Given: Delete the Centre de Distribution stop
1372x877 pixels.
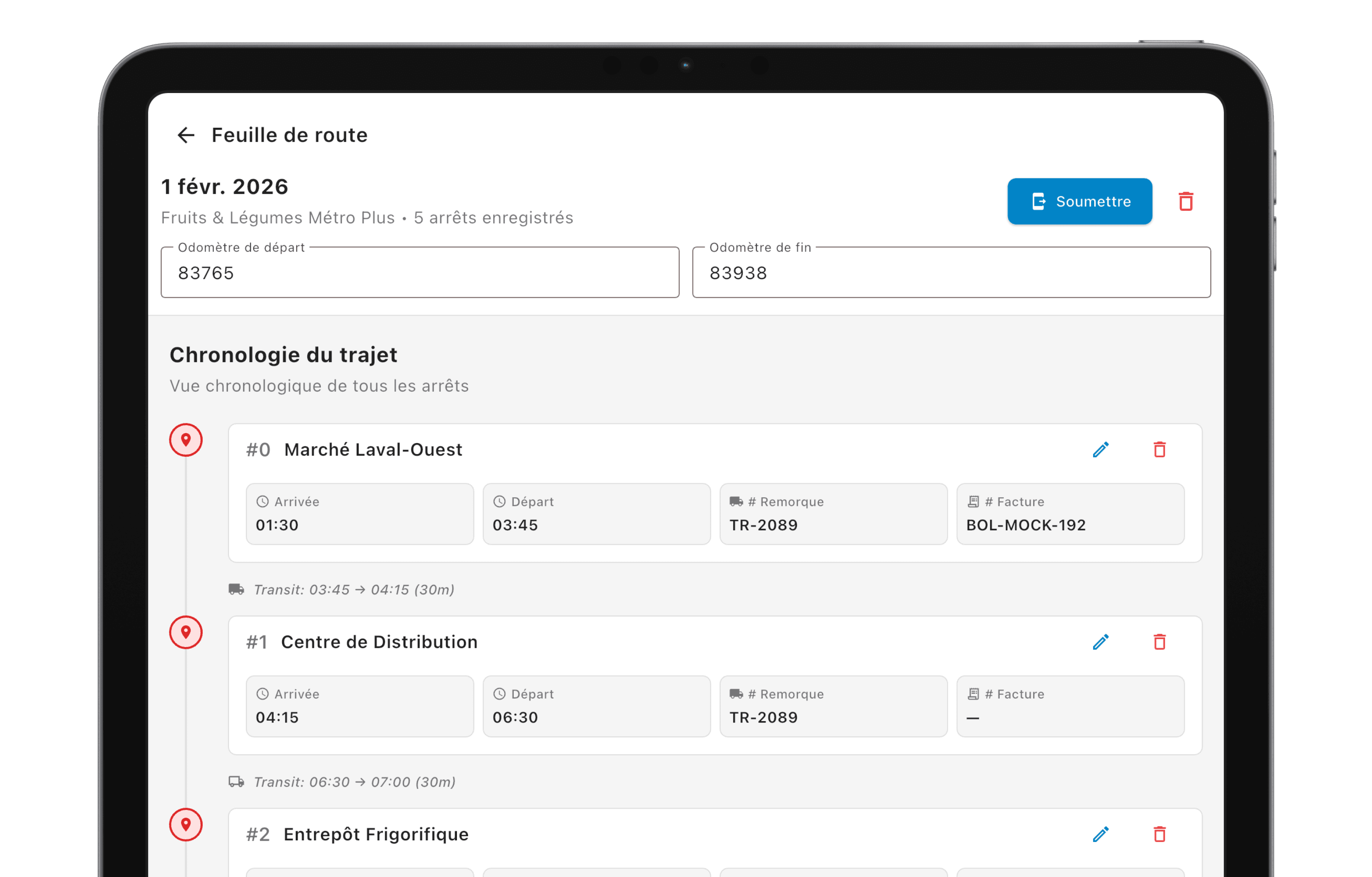Looking at the screenshot, I should [x=1159, y=642].
